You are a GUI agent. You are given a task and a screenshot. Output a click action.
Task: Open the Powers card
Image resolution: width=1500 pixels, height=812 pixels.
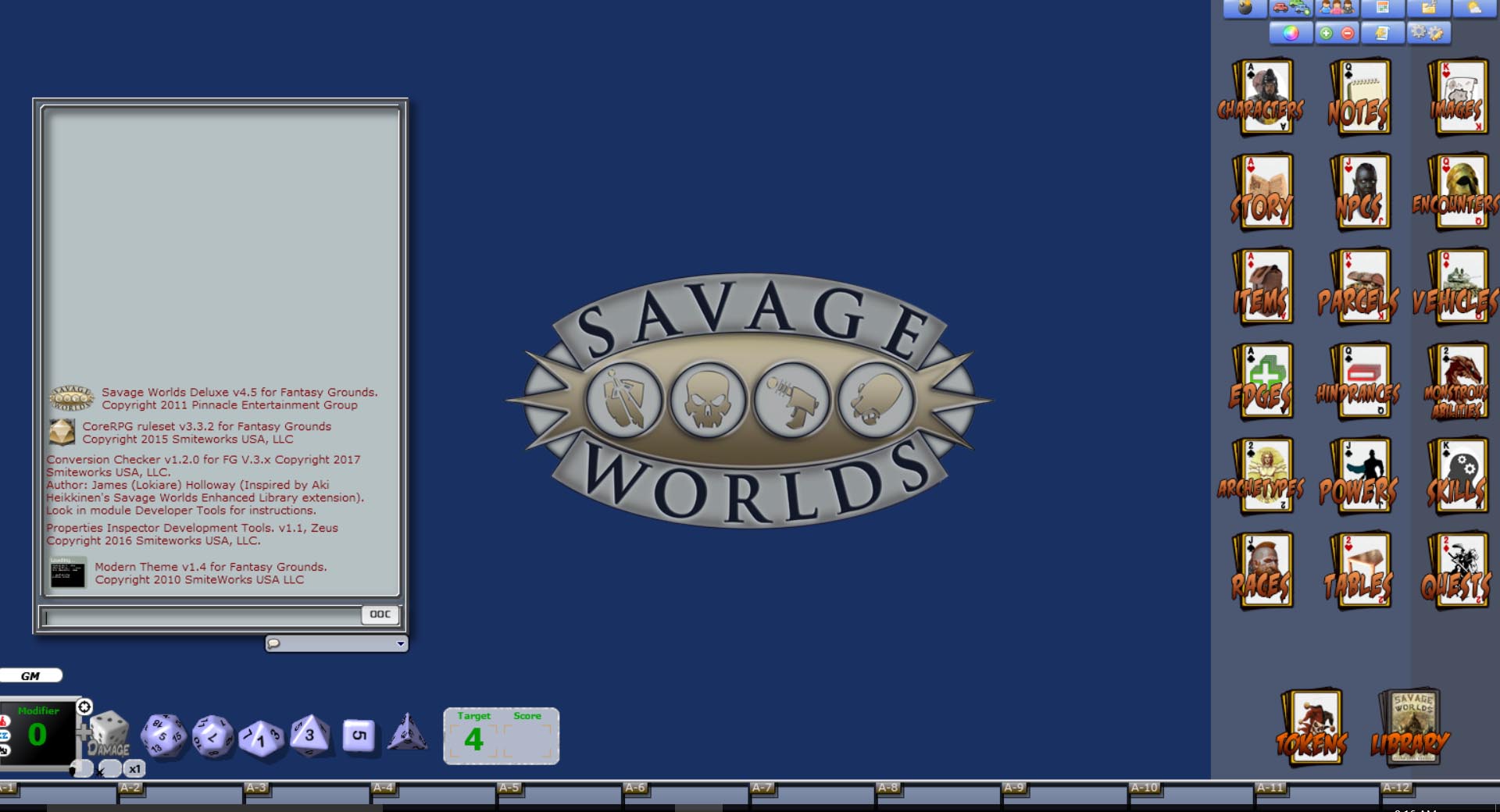coord(1359,475)
